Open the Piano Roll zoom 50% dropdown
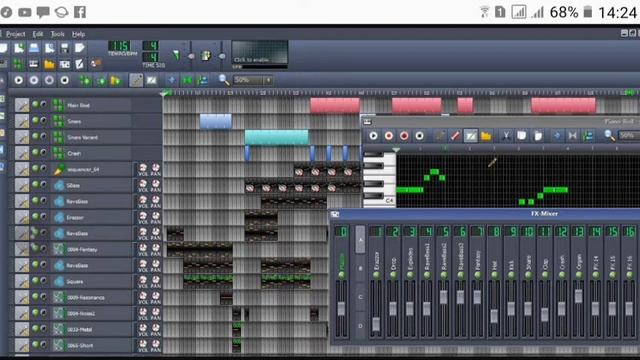The image size is (640, 360). (x=629, y=135)
